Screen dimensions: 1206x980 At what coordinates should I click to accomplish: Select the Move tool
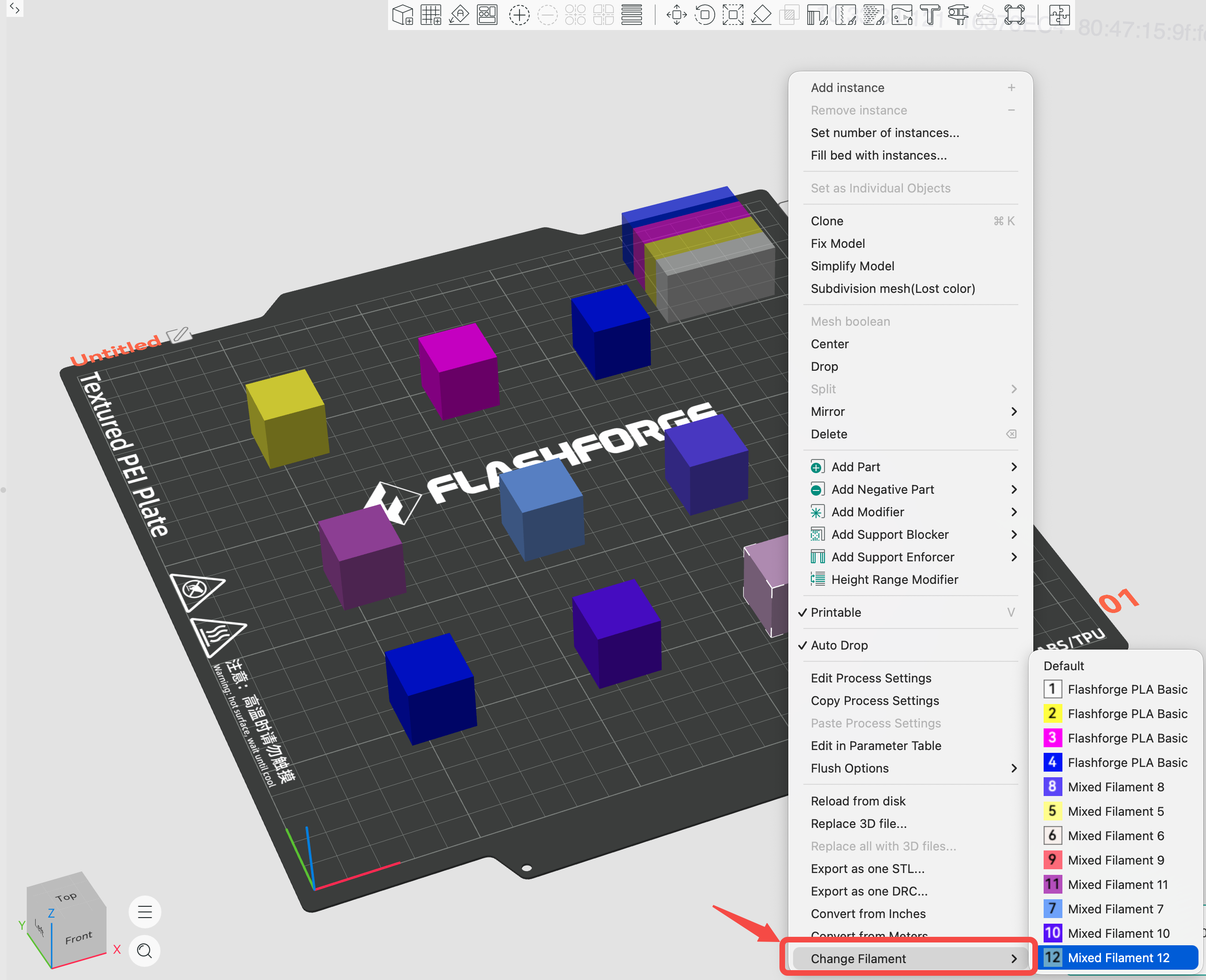pos(676,15)
